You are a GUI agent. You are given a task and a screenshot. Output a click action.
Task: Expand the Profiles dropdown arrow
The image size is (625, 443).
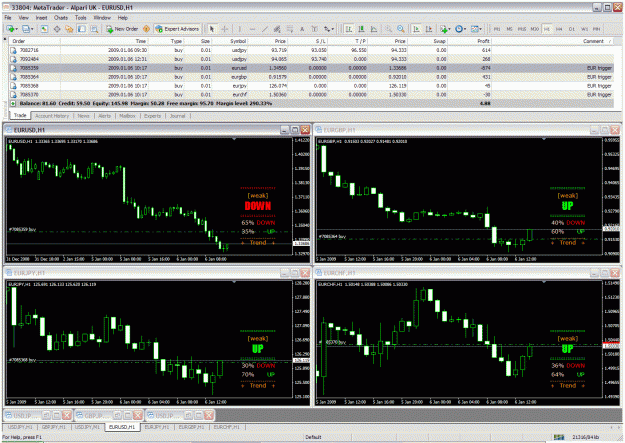tap(32, 29)
